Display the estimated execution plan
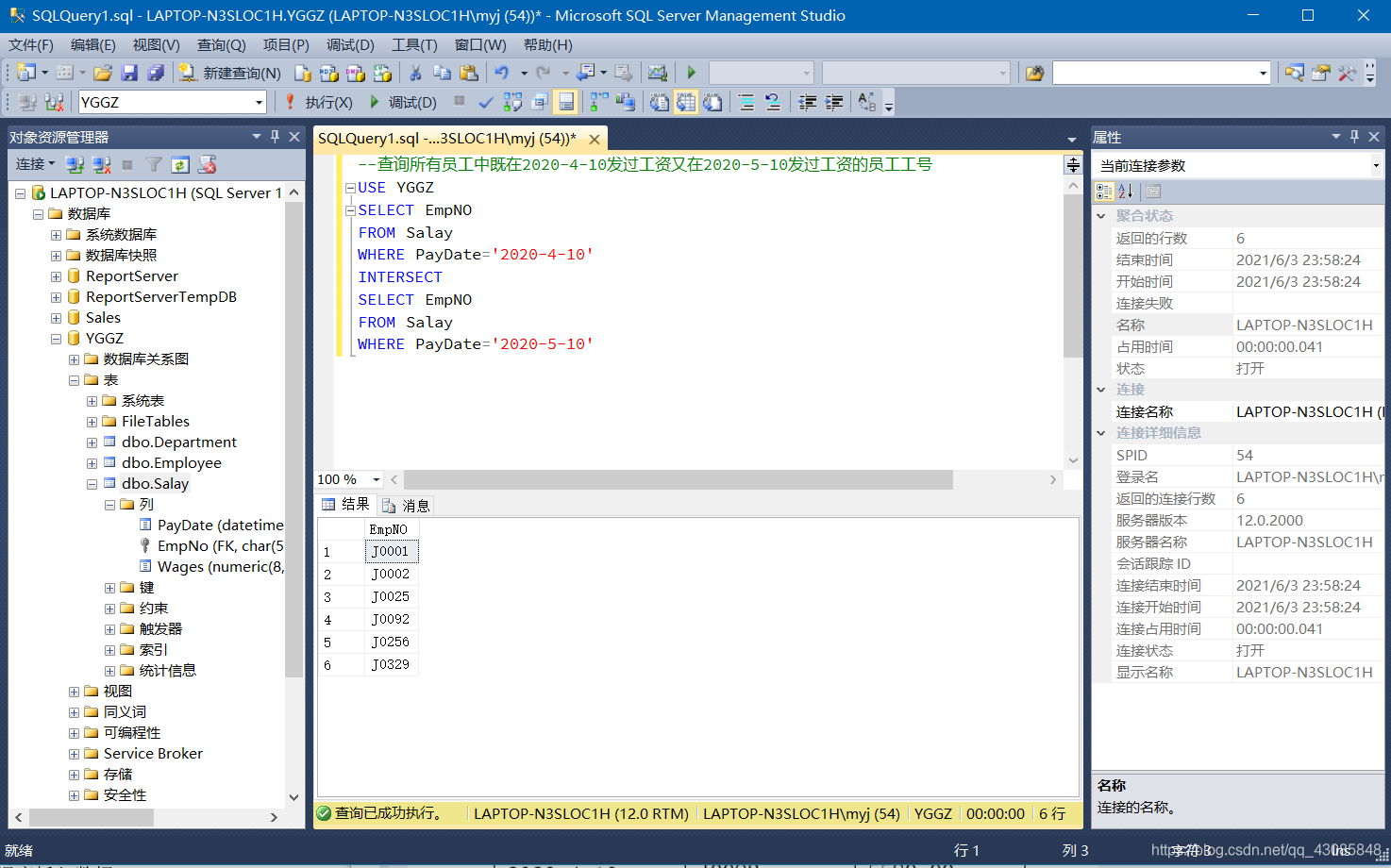Viewport: 1391px width, 868px height. (512, 102)
